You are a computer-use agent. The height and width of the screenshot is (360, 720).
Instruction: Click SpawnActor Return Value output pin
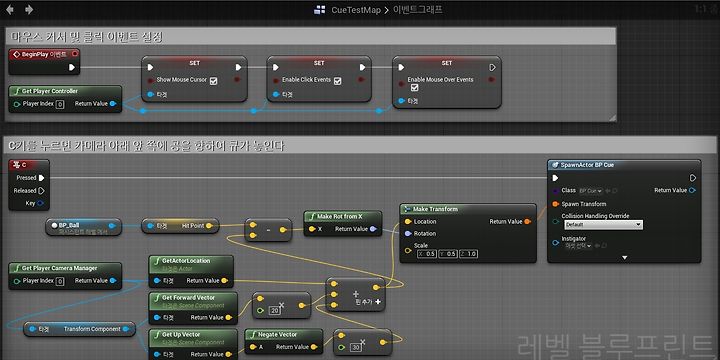[692, 190]
